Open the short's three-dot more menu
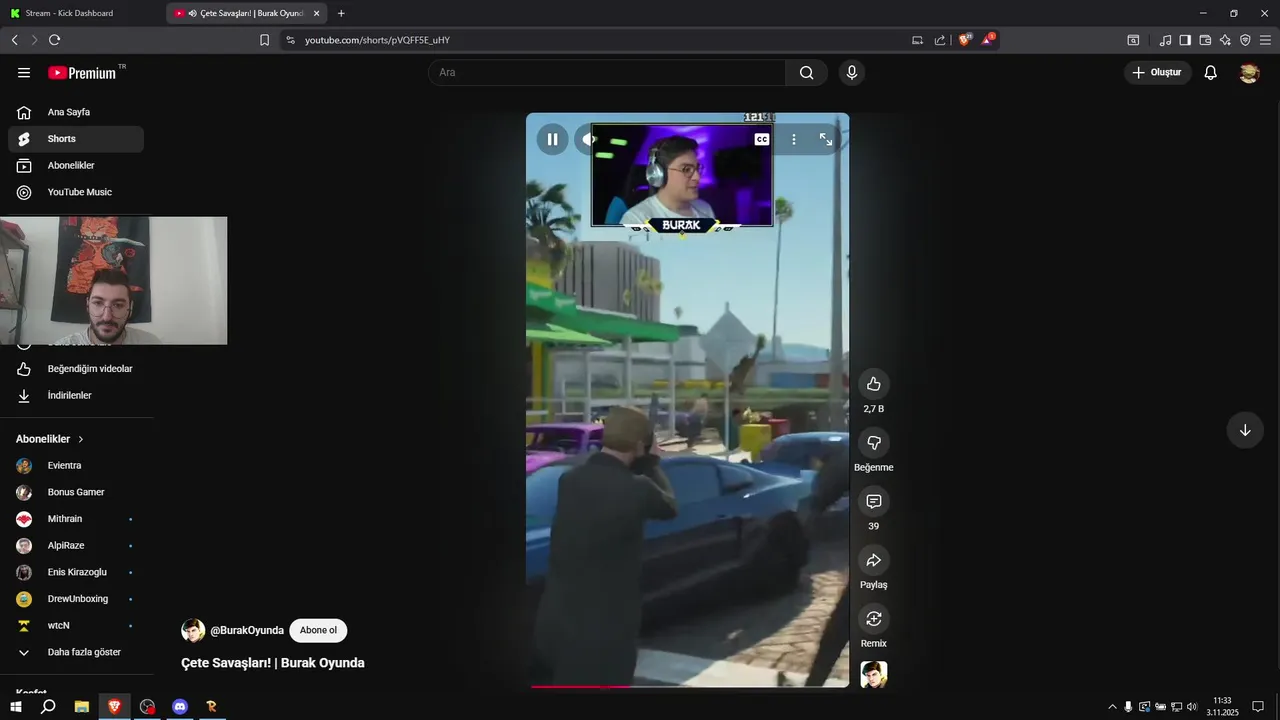Viewport: 1280px width, 720px height. (794, 139)
